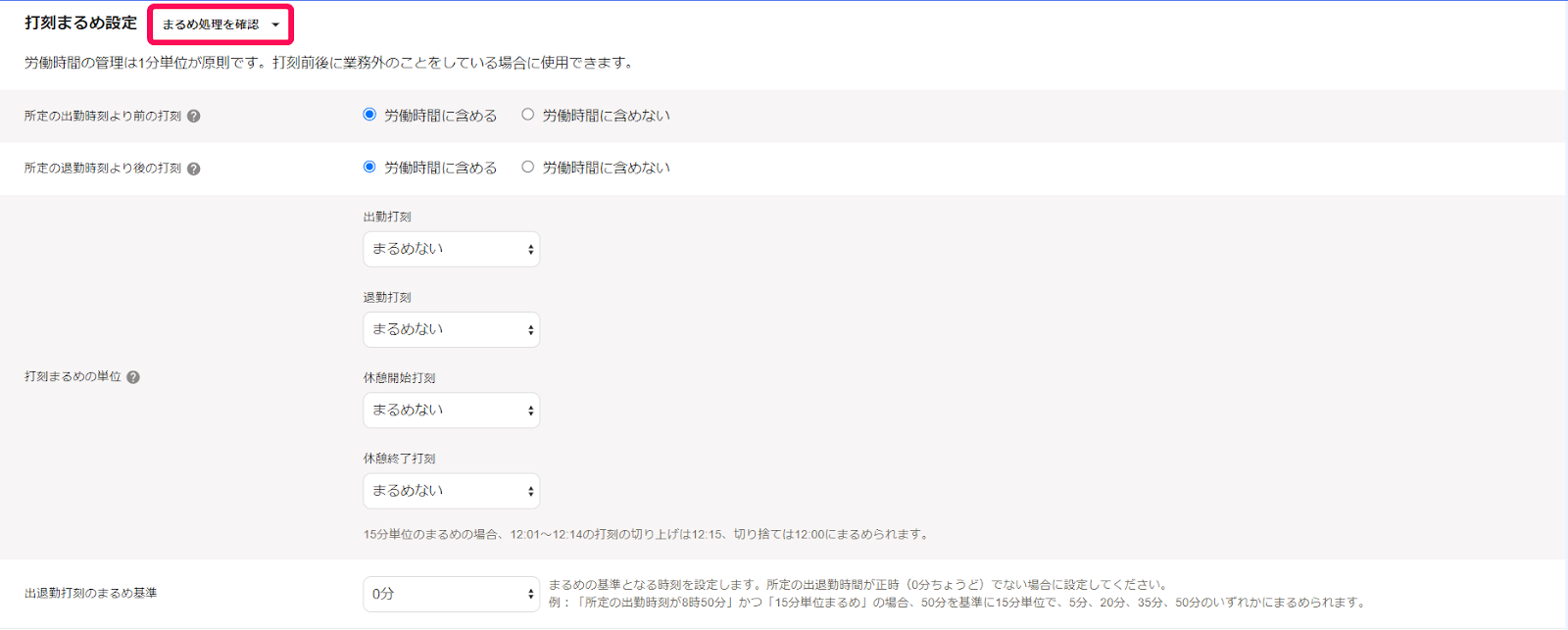Image resolution: width=1568 pixels, height=630 pixels.
Task: Click help icon next to 所定の出勤時刻より前の打刻
Action: pos(194,117)
